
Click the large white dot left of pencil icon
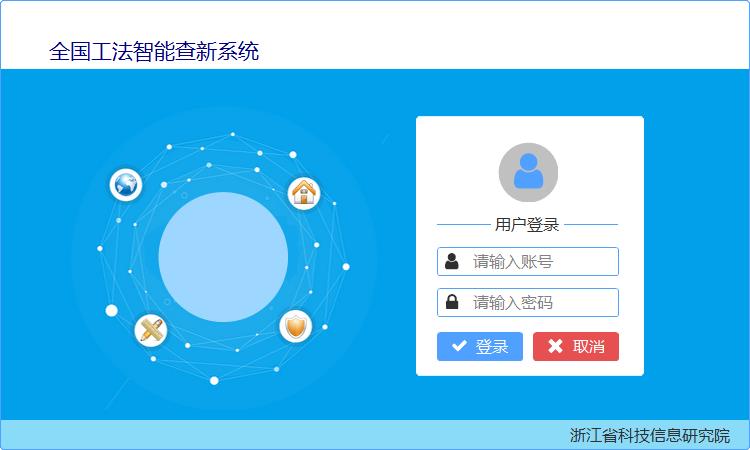[111, 311]
